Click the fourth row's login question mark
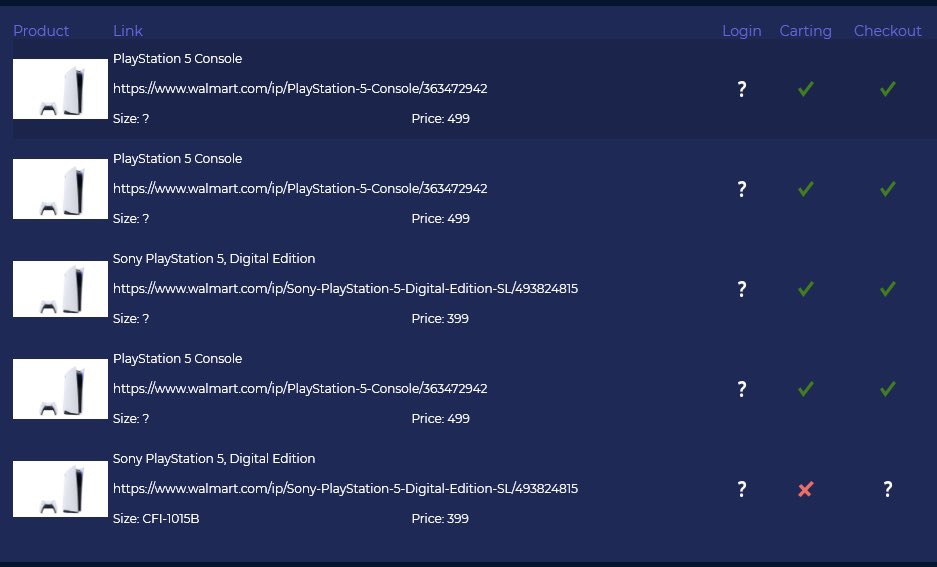The image size is (937, 567). 742,390
